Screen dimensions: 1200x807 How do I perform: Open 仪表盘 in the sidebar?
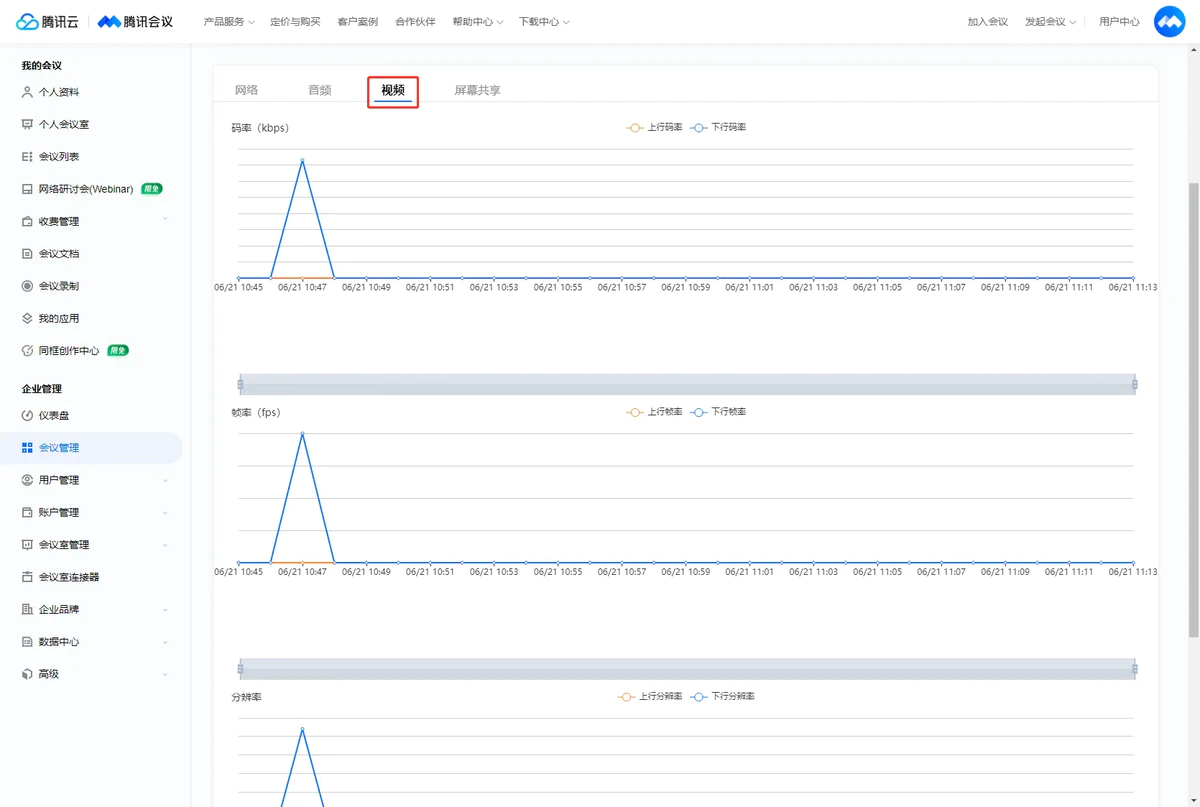point(54,415)
